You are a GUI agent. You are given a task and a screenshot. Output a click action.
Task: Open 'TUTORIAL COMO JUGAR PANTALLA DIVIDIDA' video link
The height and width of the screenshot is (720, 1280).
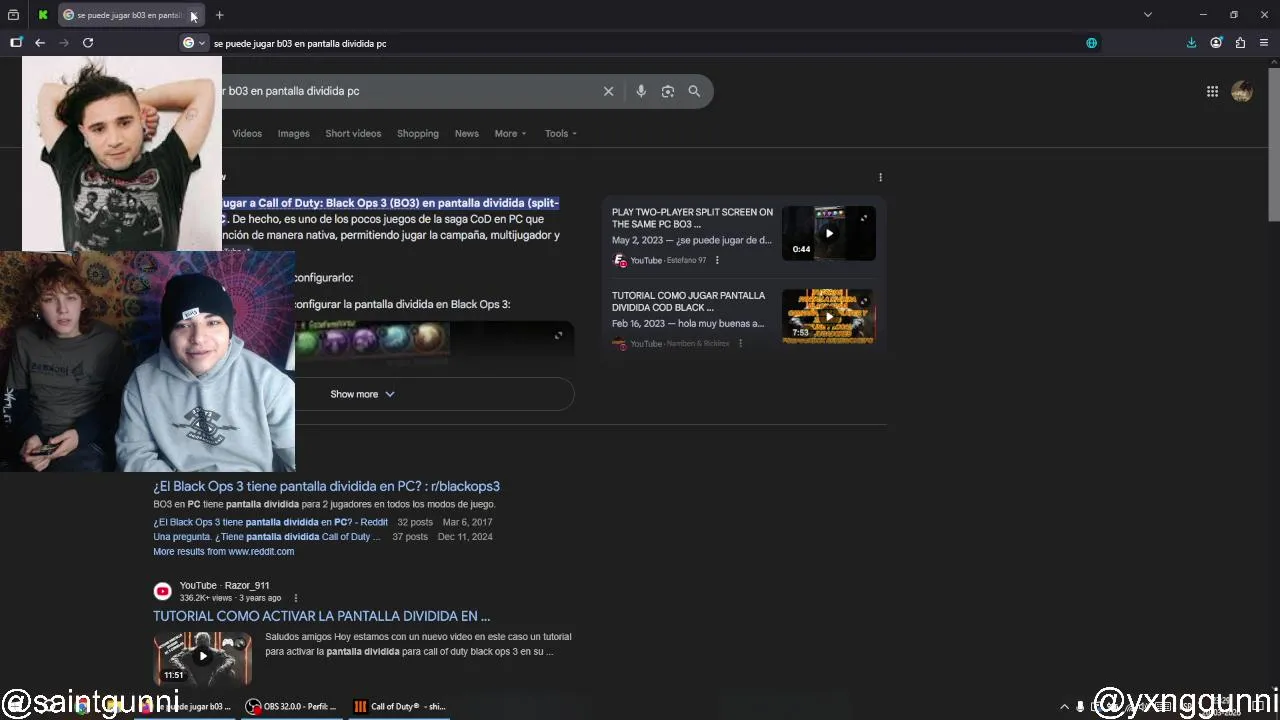coord(688,301)
